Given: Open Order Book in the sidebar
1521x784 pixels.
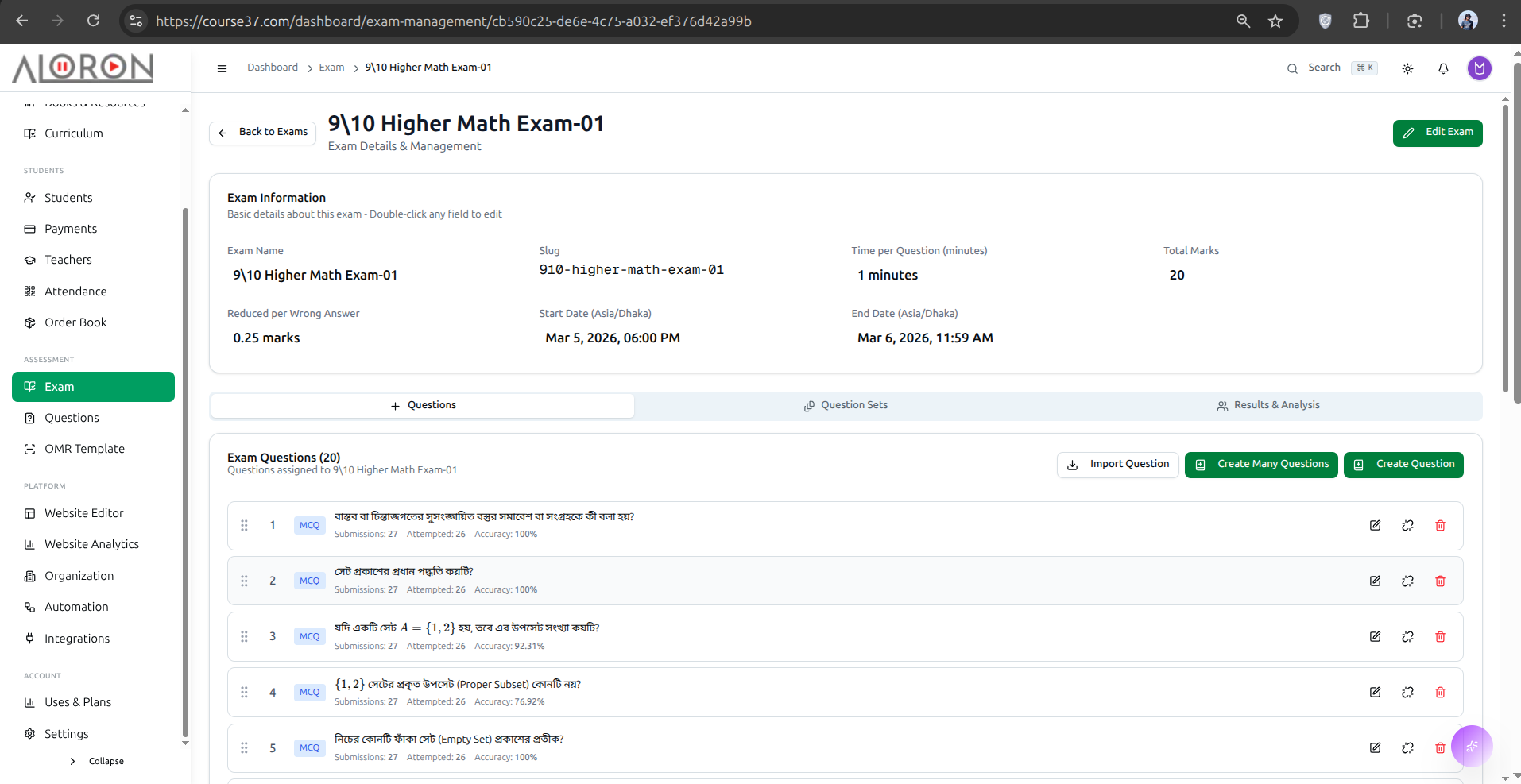Looking at the screenshot, I should coord(94,322).
